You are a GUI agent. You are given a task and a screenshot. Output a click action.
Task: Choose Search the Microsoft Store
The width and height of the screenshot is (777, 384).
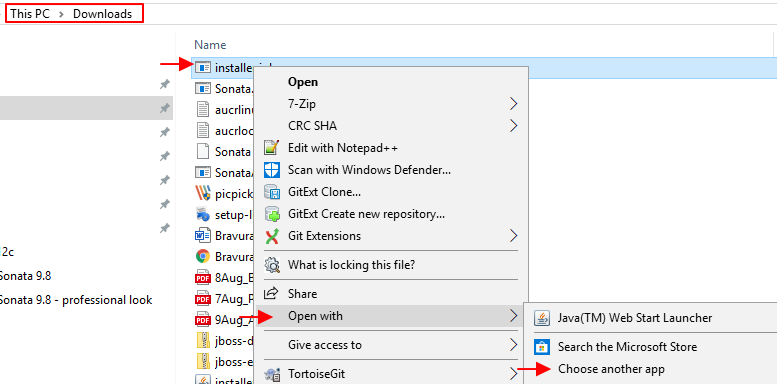click(x=627, y=347)
